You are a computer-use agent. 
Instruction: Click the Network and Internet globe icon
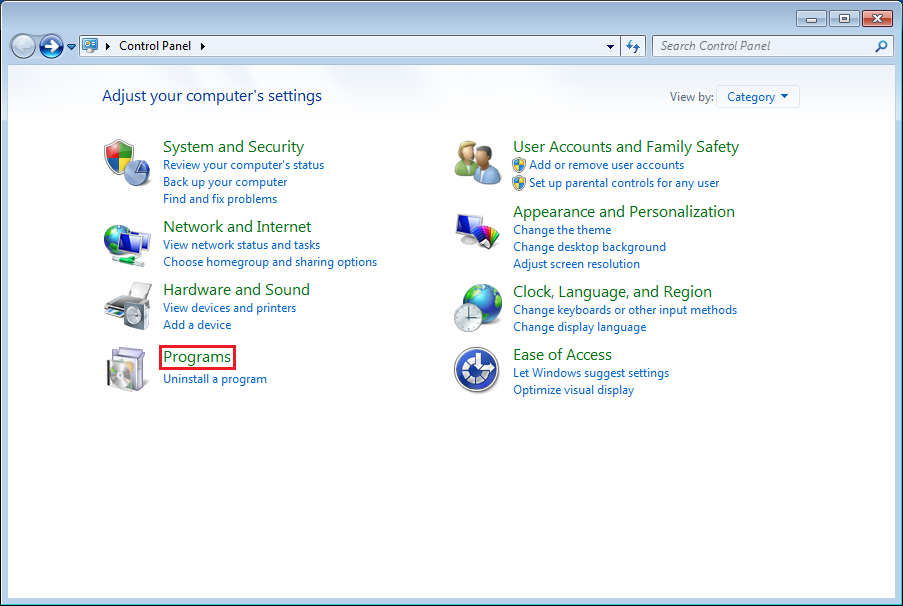point(127,245)
